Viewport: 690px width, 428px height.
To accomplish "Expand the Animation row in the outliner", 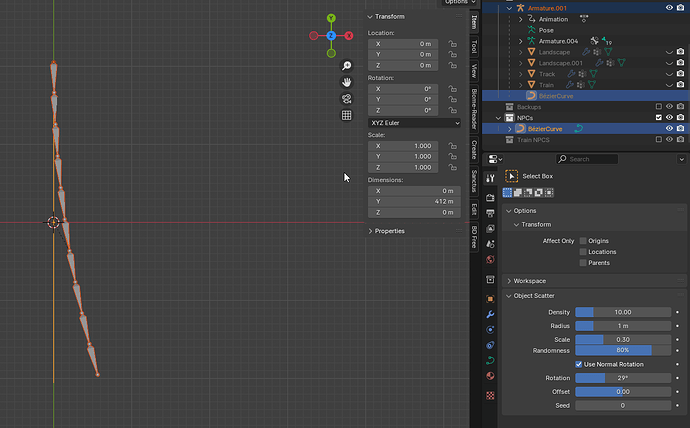I will 521,19.
